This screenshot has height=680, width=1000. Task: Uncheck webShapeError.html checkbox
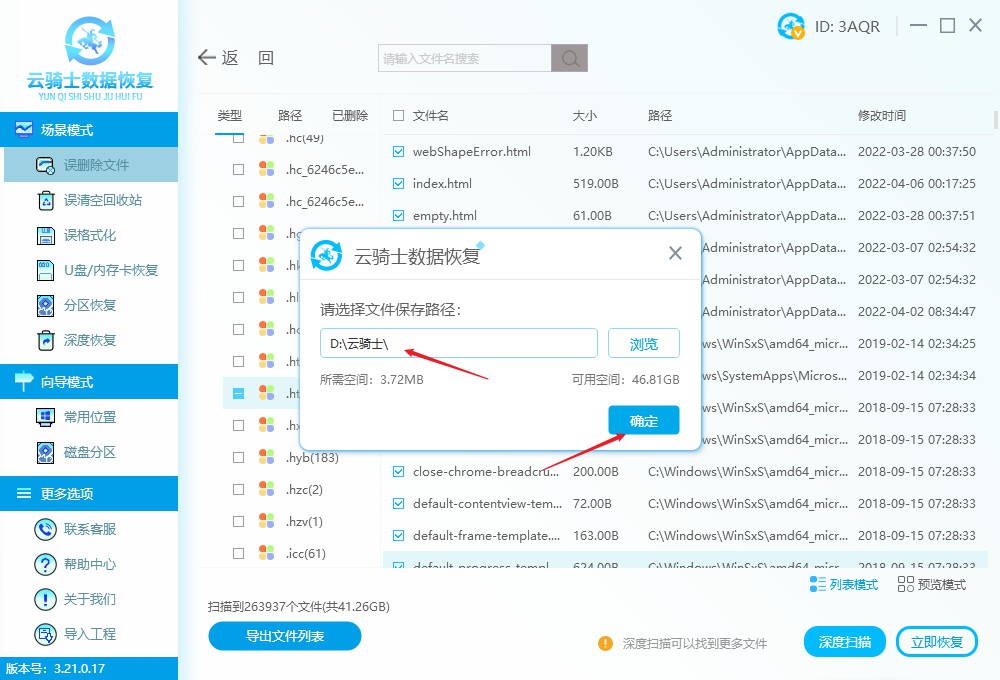coord(399,152)
